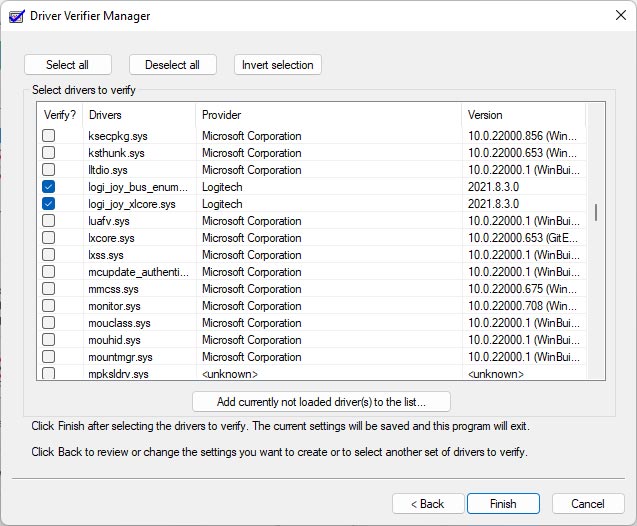Viewport: 637px width, 526px height.
Task: Select the luafv.sys row name
Action: coord(108,221)
